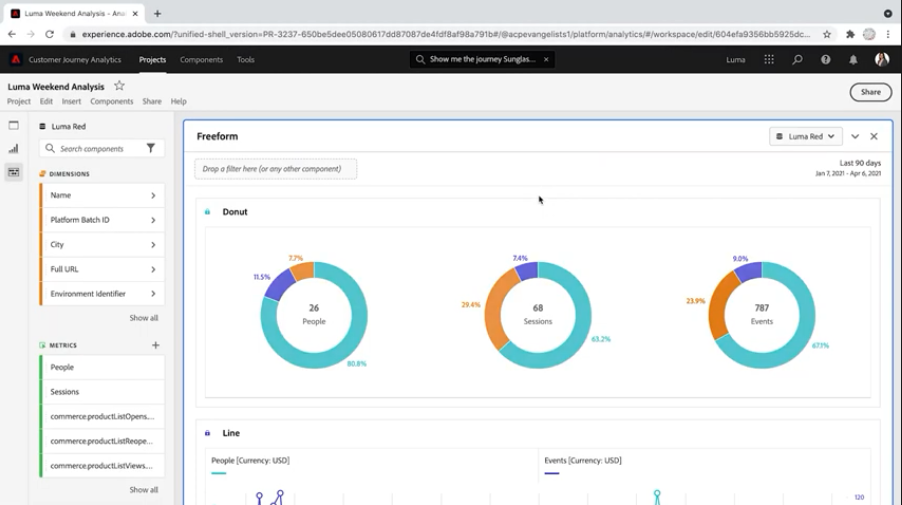Expand the Name dimension
Image resolution: width=902 pixels, height=505 pixels.
[153, 196]
